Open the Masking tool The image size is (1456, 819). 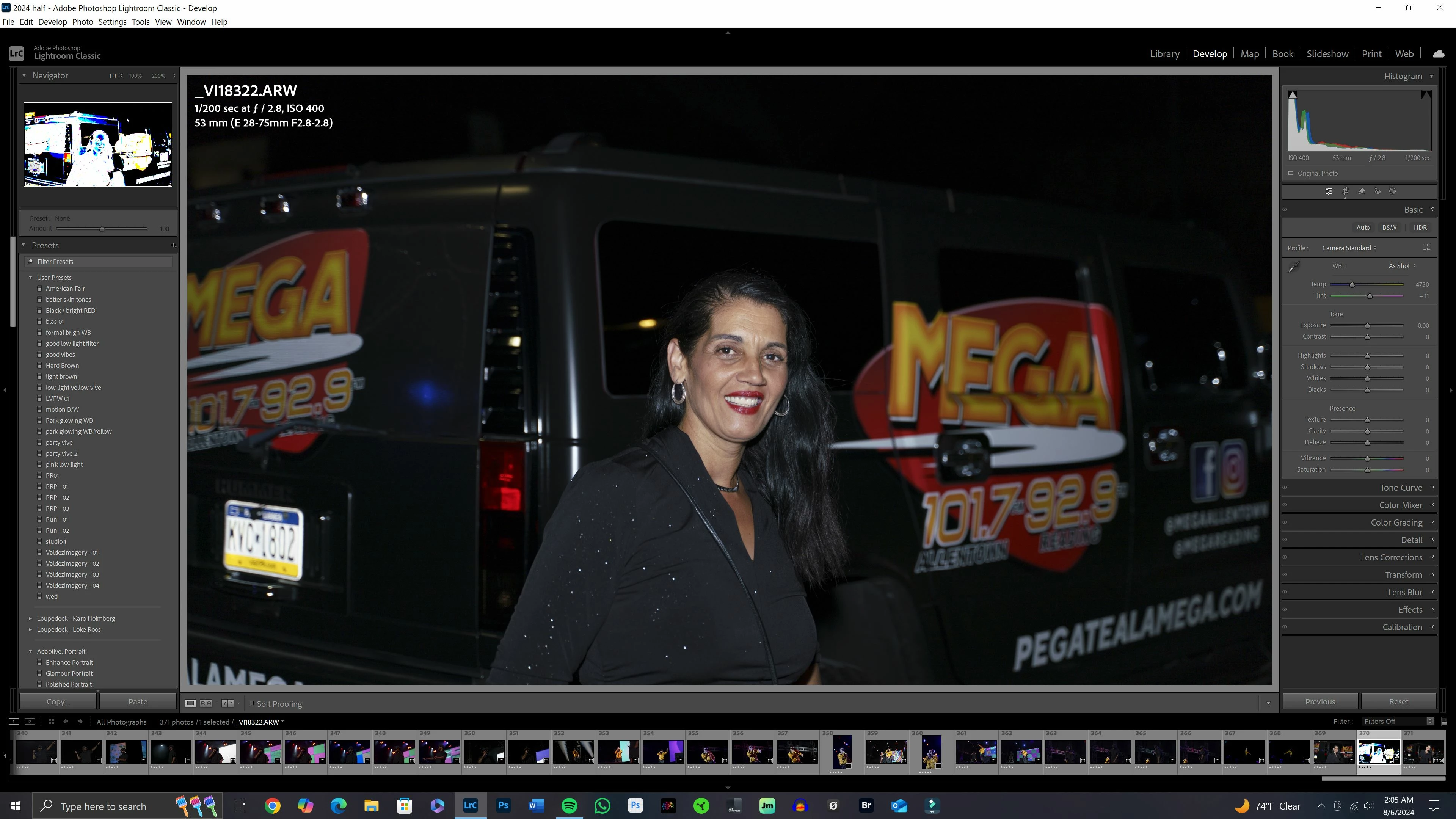tap(1393, 191)
